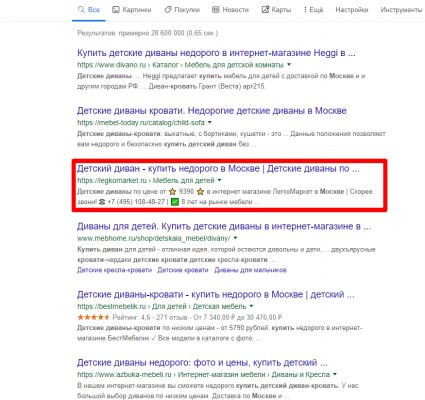Open the bestmebelik 'Детские диваны-кровати' result
Image resolution: width=425 pixels, height=400 pixels.
pyautogui.click(x=216, y=295)
